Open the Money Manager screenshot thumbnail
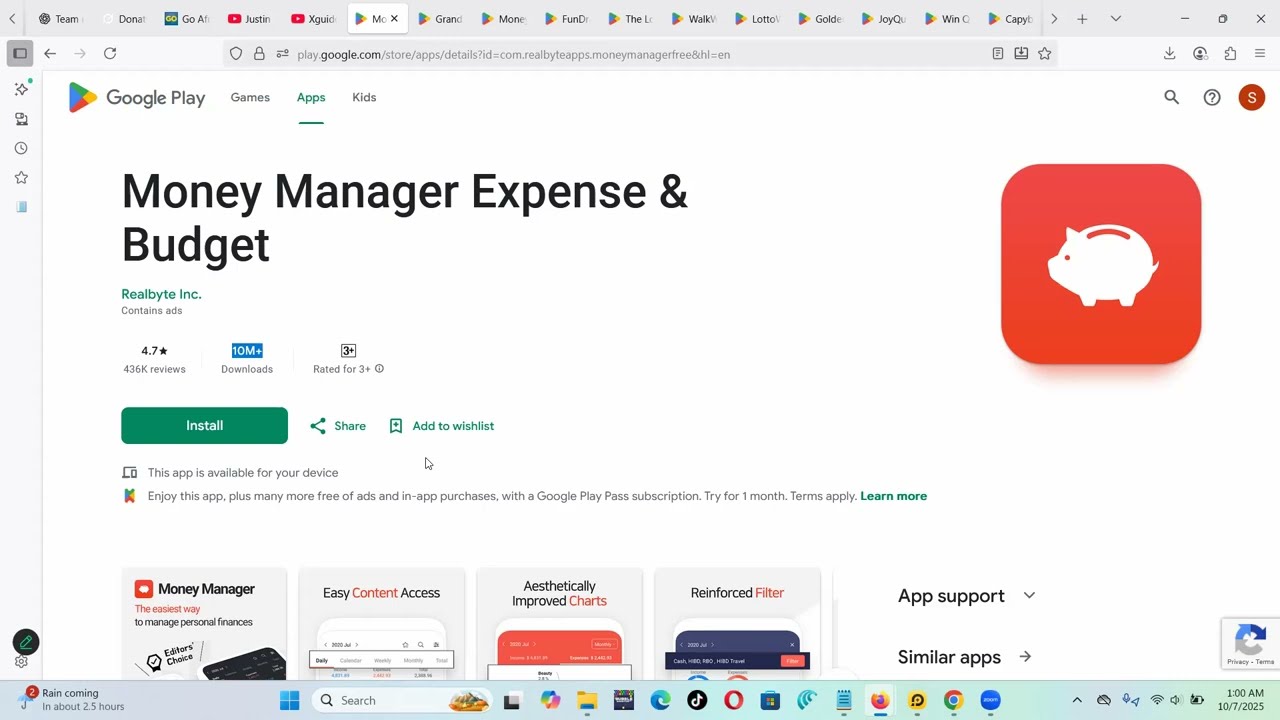 204,624
